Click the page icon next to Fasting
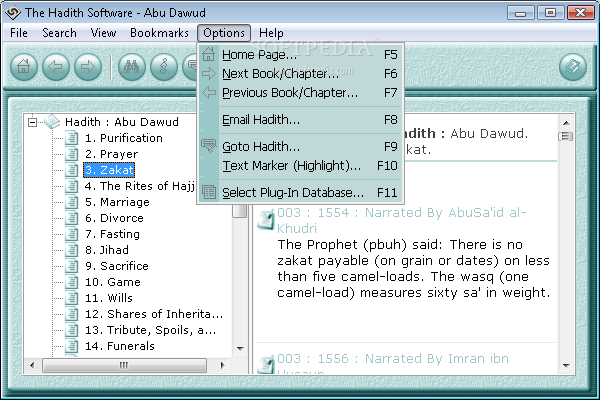The image size is (600, 400). coord(72,234)
